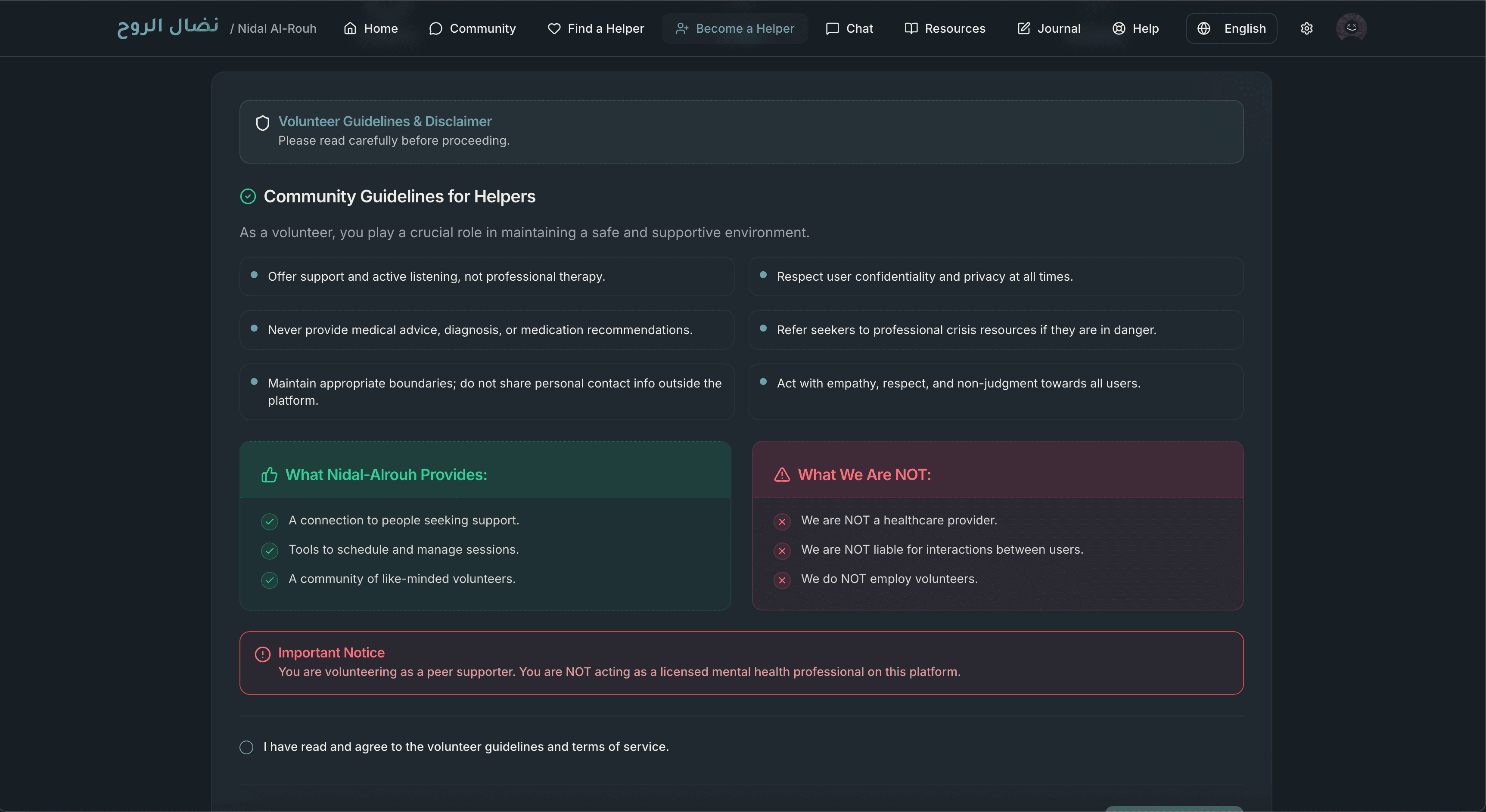Click the Become a Helper person icon
Screen dimensions: 1486x812
click(x=682, y=28)
